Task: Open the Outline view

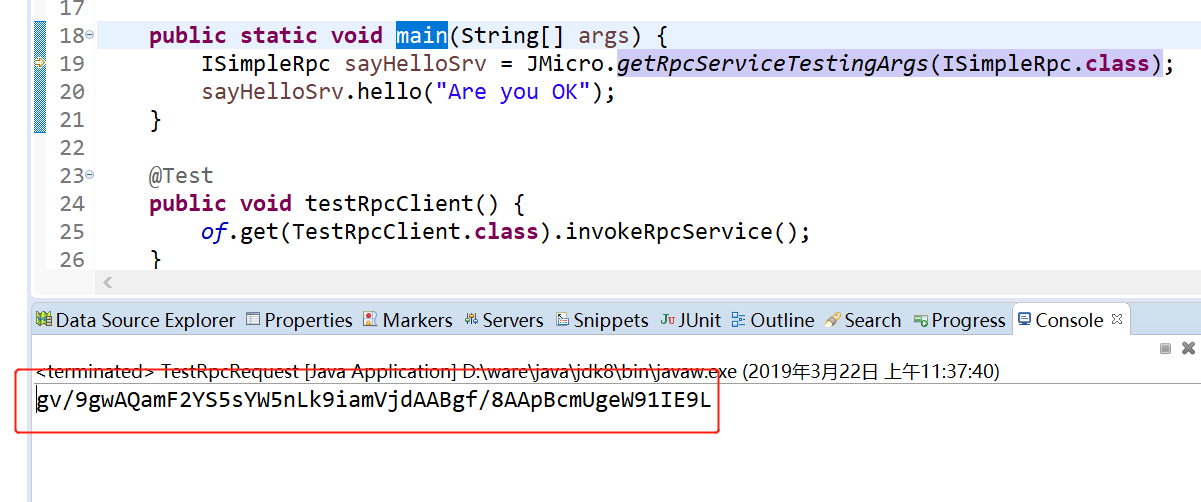Action: 782,320
